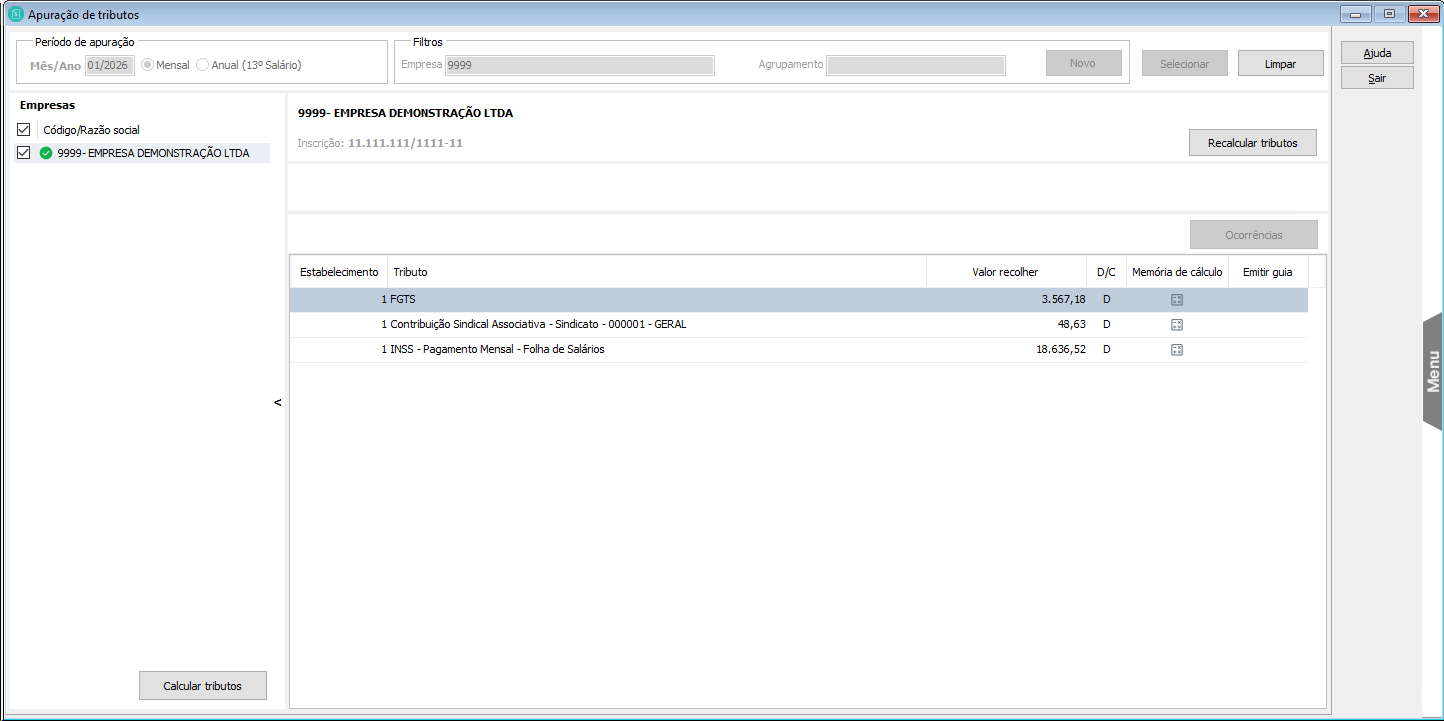Expand the side Menu tab
The width and height of the screenshot is (1444, 721).
tap(1432, 371)
